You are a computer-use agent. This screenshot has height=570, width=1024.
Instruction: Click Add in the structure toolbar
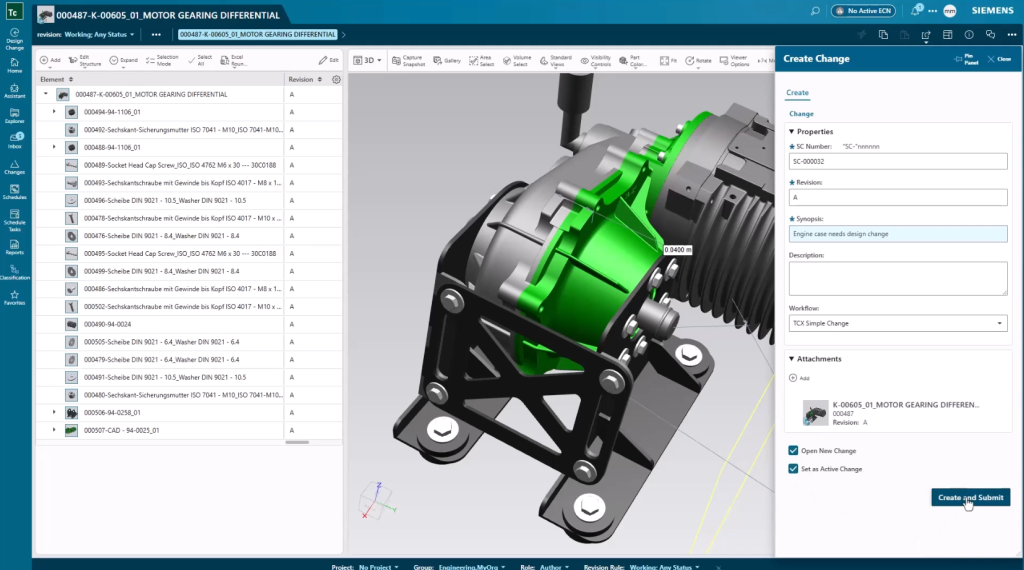point(50,60)
